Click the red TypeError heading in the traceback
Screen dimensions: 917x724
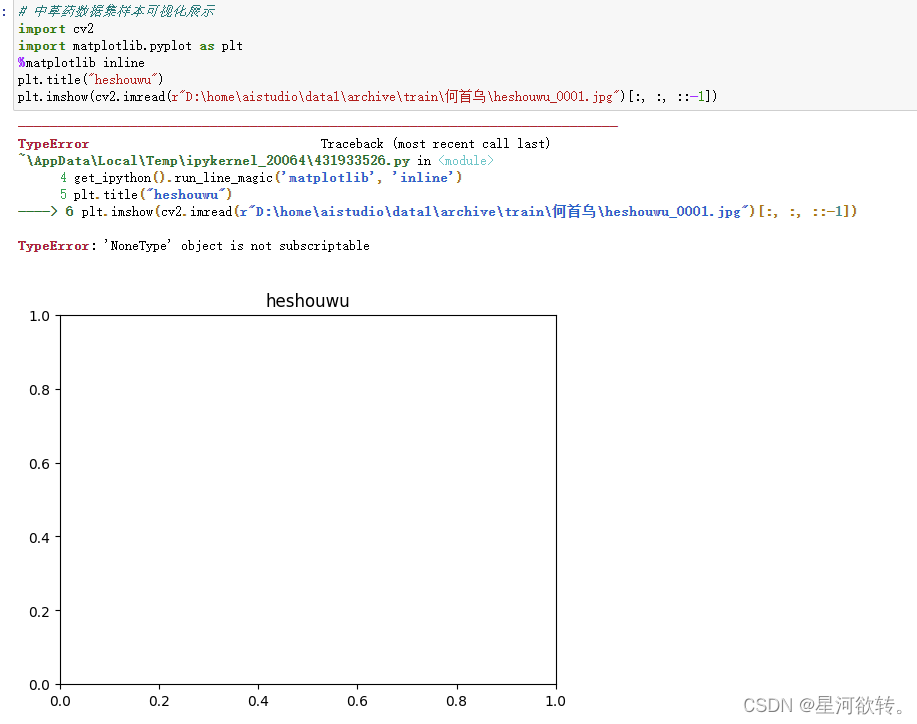click(x=52, y=143)
